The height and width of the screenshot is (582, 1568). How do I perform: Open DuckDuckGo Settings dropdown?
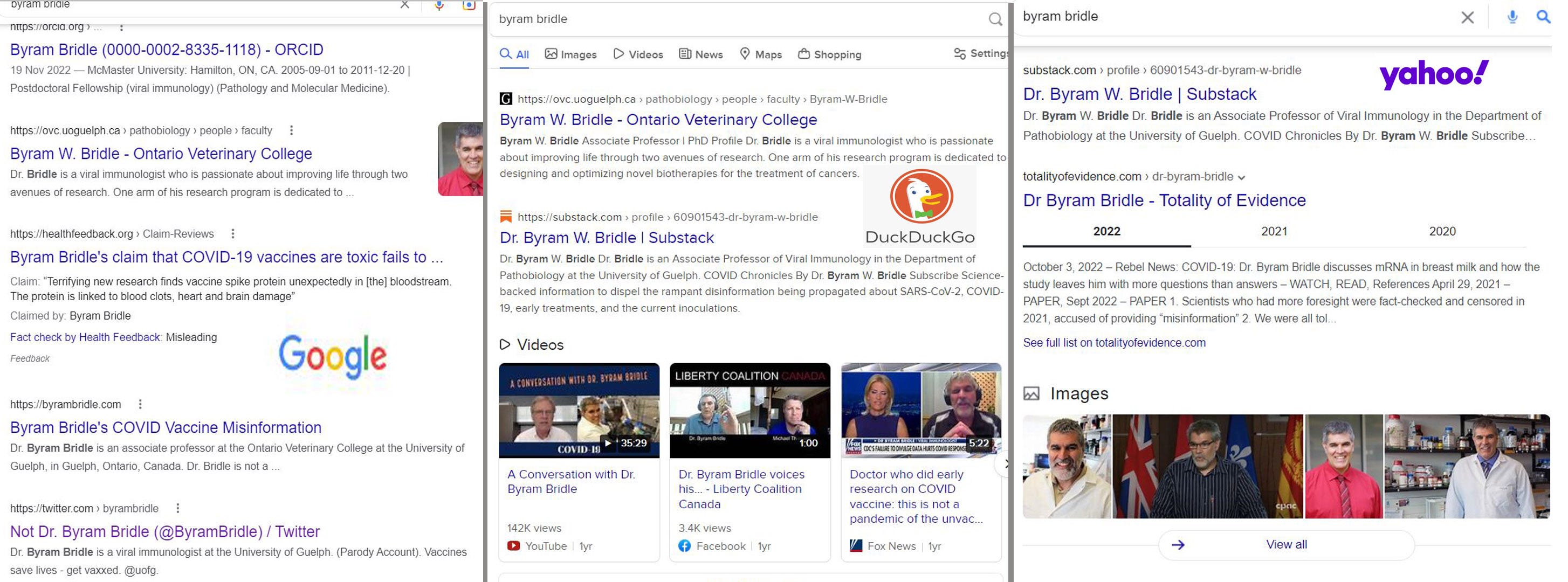(x=981, y=53)
